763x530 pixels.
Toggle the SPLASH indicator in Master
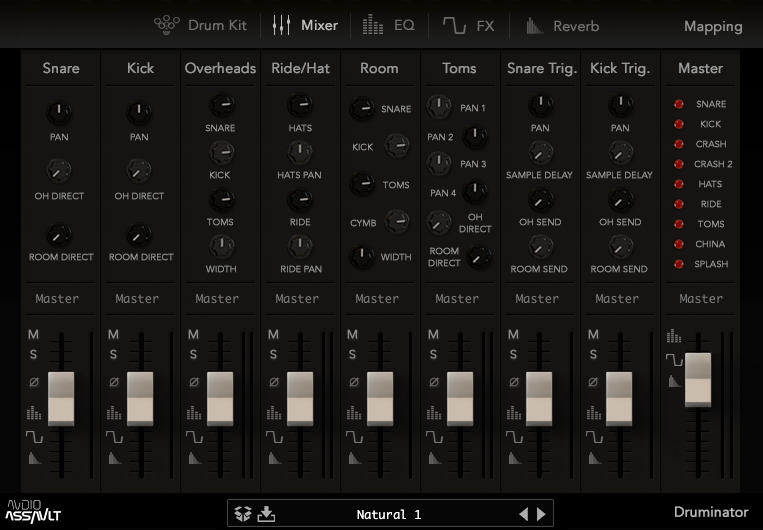click(678, 264)
